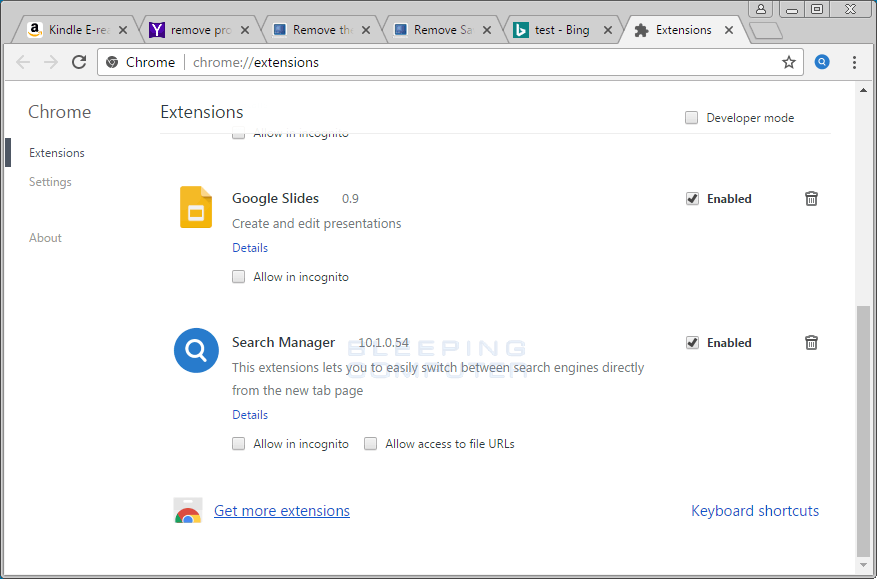Viewport: 877px width, 579px height.
Task: Click the Google Slides yellow icon
Action: click(x=196, y=207)
